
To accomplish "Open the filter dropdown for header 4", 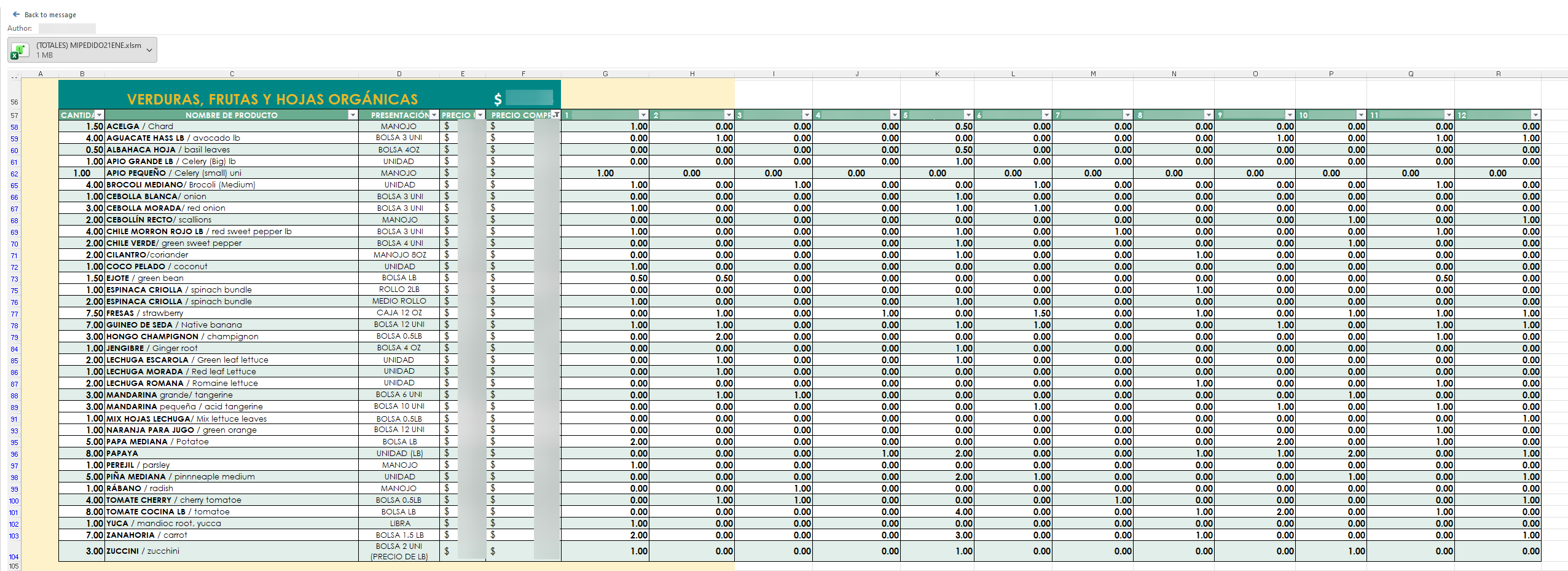I will [x=895, y=115].
